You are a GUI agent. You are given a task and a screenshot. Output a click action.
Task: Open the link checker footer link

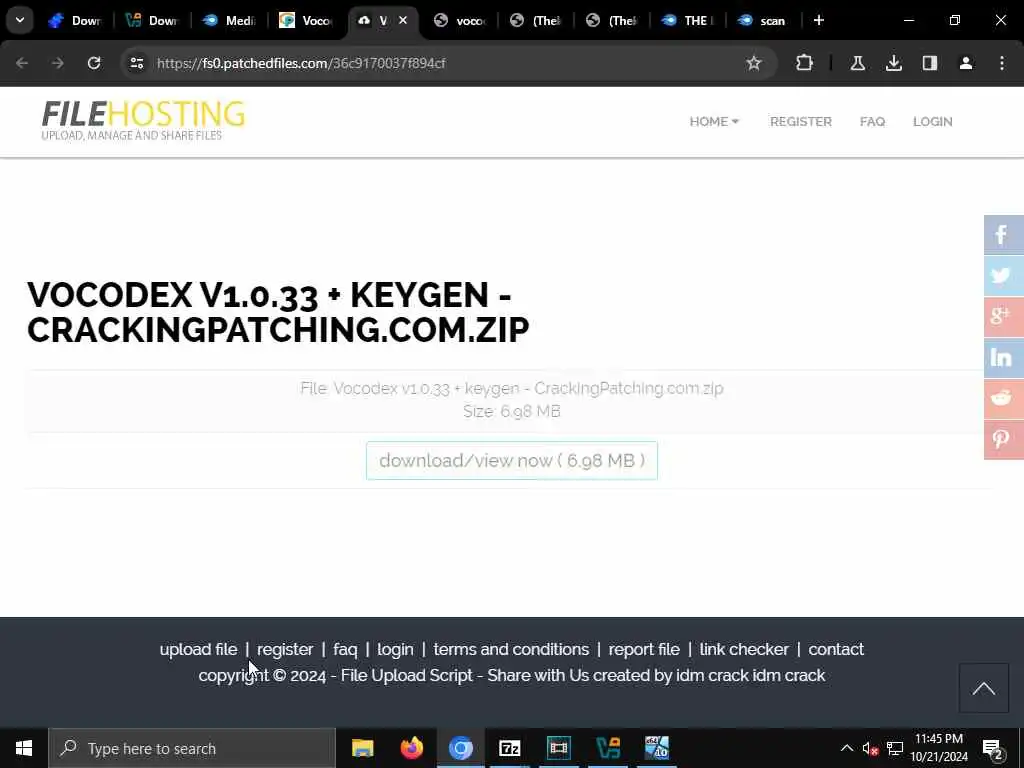point(744,649)
